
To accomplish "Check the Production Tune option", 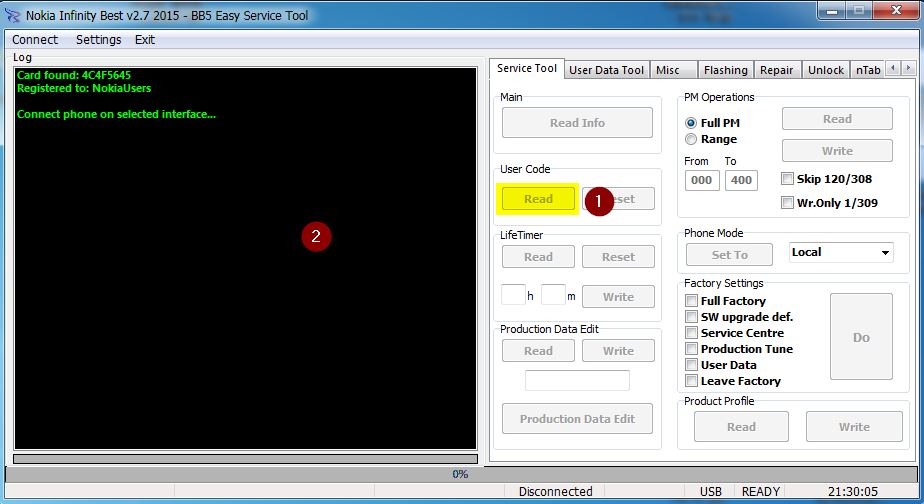I will pyautogui.click(x=692, y=349).
